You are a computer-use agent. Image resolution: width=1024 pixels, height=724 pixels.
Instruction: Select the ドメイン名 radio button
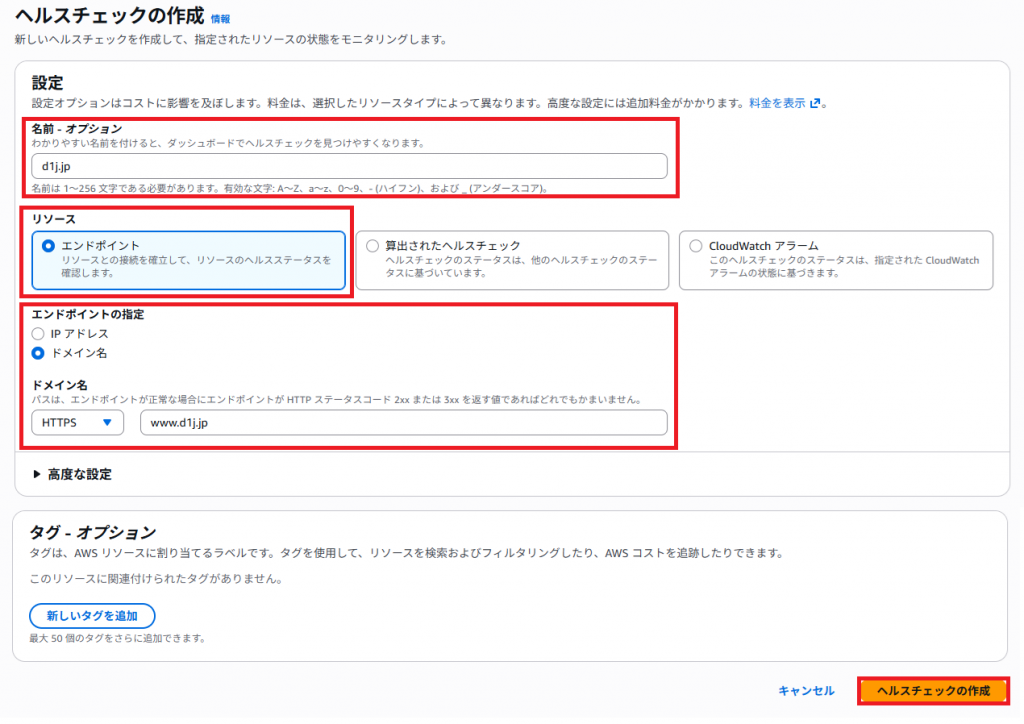pyautogui.click(x=38, y=353)
